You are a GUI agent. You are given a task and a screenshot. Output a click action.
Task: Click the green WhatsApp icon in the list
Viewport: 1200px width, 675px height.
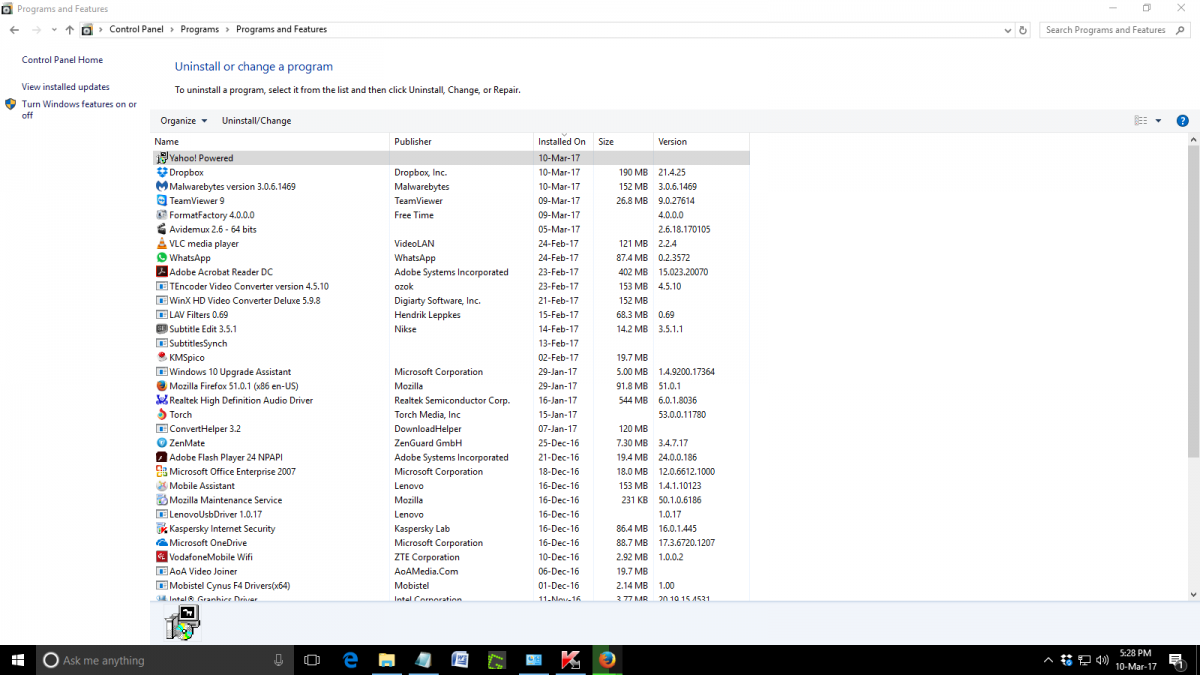[x=161, y=258]
